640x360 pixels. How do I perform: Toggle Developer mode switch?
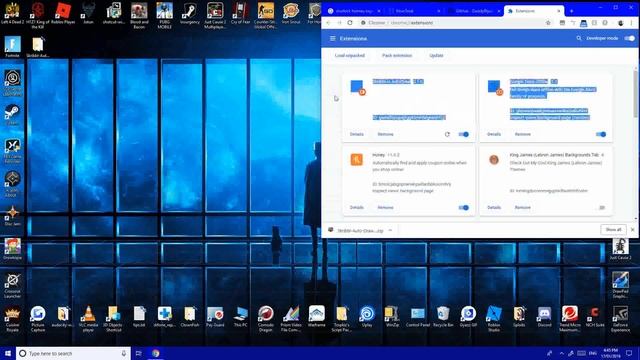630,38
